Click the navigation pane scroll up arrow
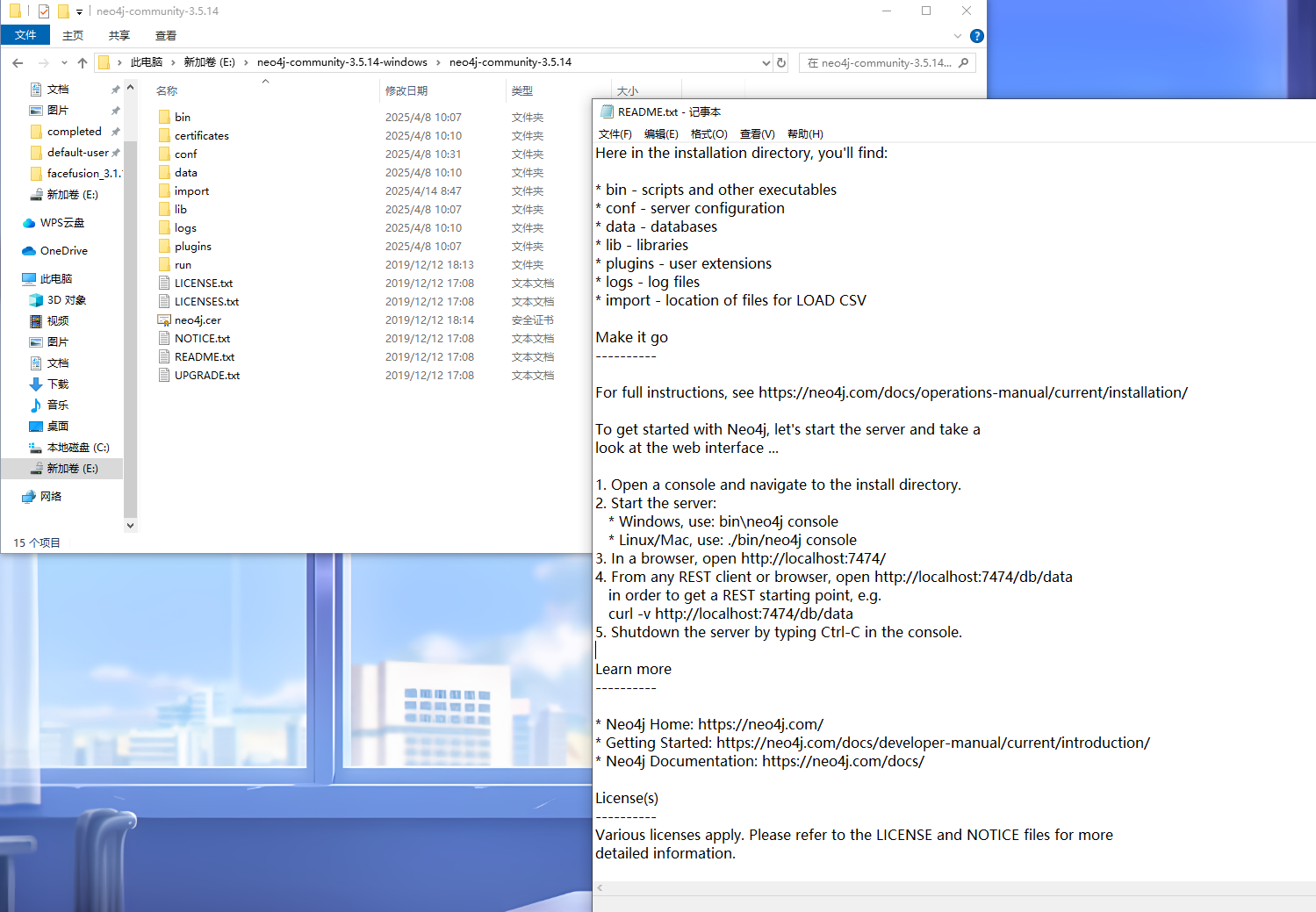The width and height of the screenshot is (1316, 912). pyautogui.click(x=131, y=87)
